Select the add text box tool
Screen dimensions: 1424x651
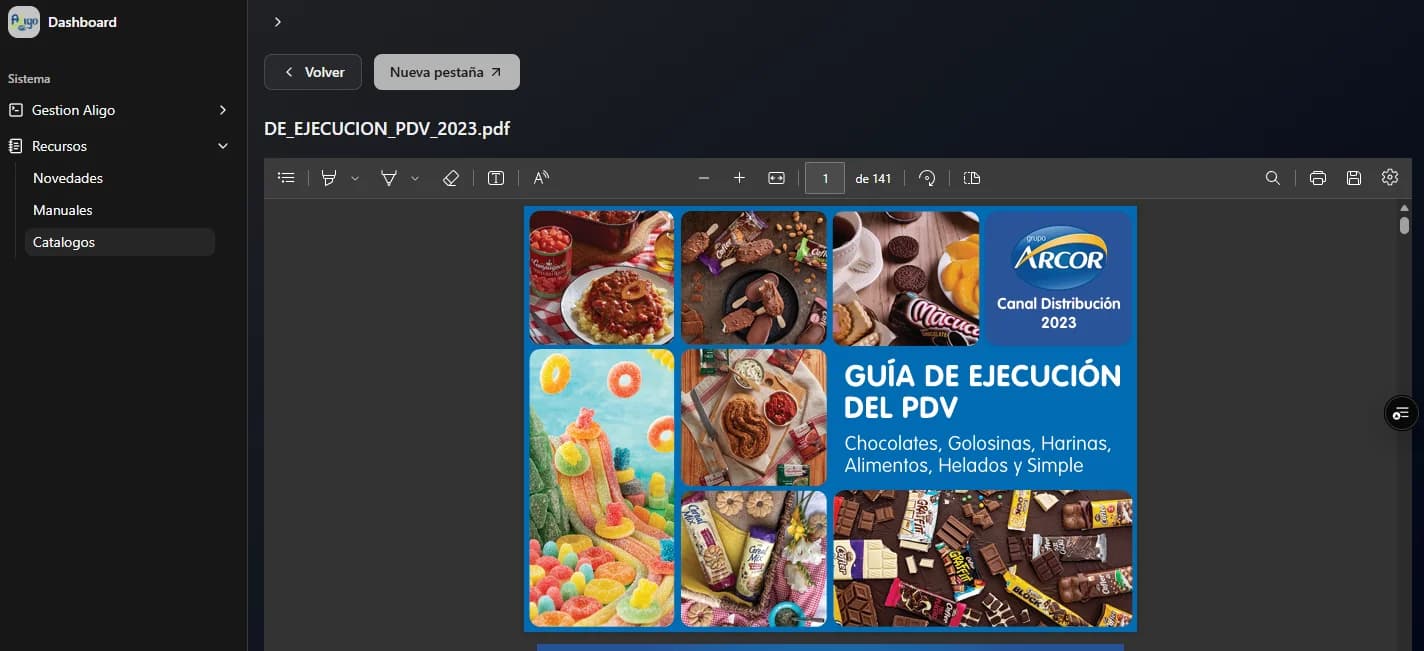[495, 178]
